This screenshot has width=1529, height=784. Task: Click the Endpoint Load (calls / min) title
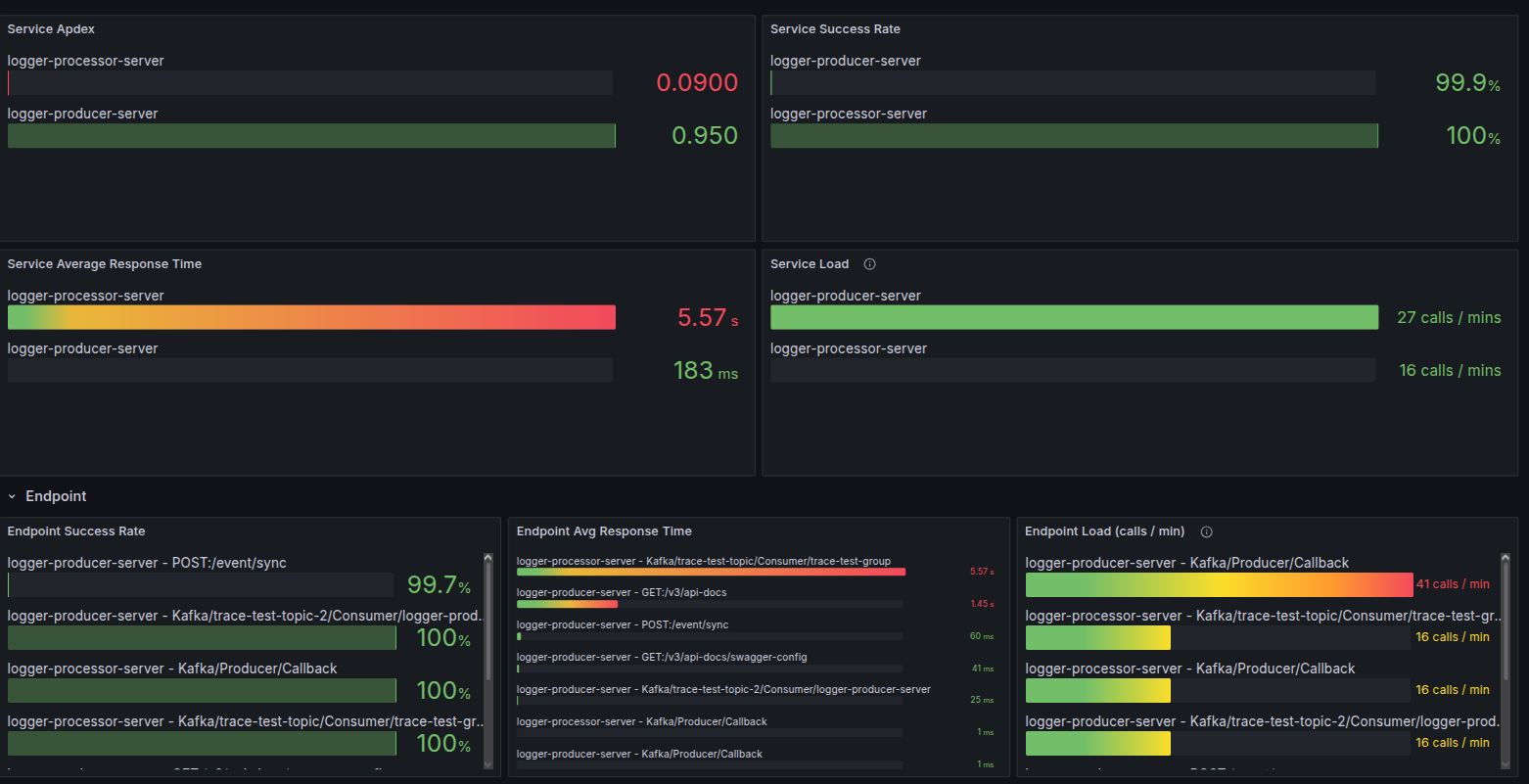[x=1104, y=531]
